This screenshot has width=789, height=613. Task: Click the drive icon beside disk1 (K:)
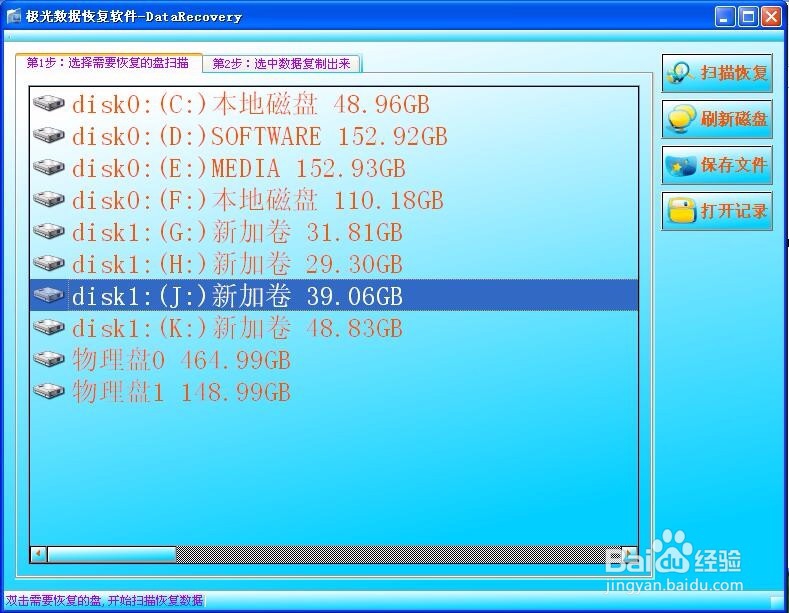pos(49,327)
